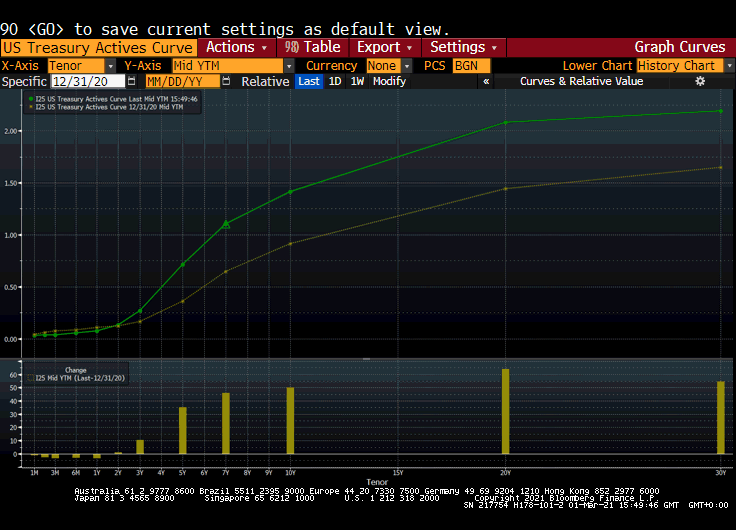Image resolution: width=736 pixels, height=530 pixels.
Task: Click the History Chart field
Action: click(680, 66)
